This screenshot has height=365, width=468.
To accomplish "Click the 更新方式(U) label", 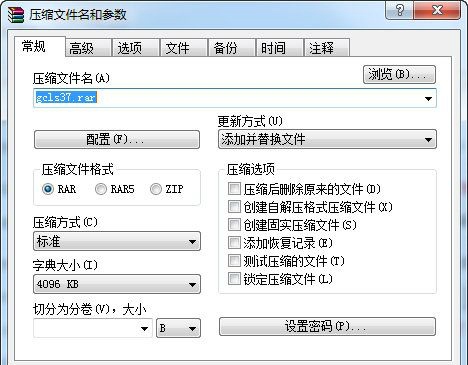I will pos(250,121).
